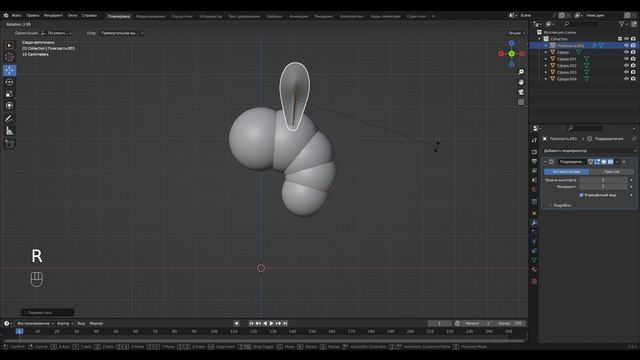Image resolution: width=640 pixels, height=360 pixels.
Task: Open the Drag selection mode dropdown
Action: (122, 33)
